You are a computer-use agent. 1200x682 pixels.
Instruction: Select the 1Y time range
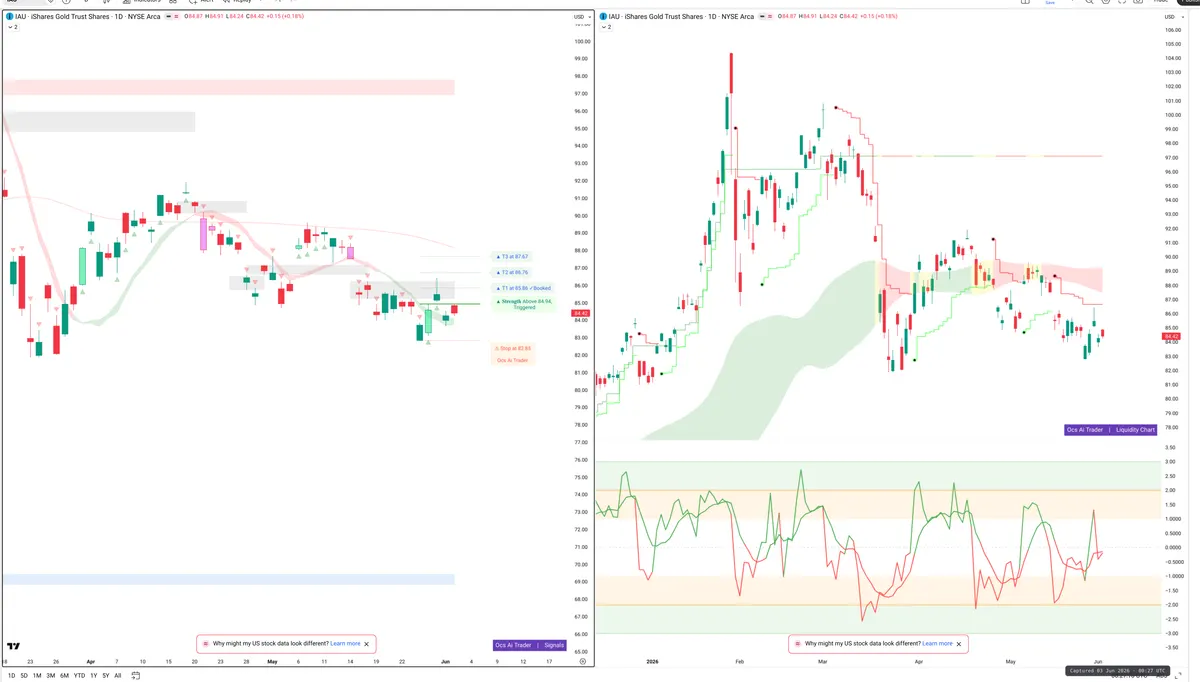pos(93,676)
